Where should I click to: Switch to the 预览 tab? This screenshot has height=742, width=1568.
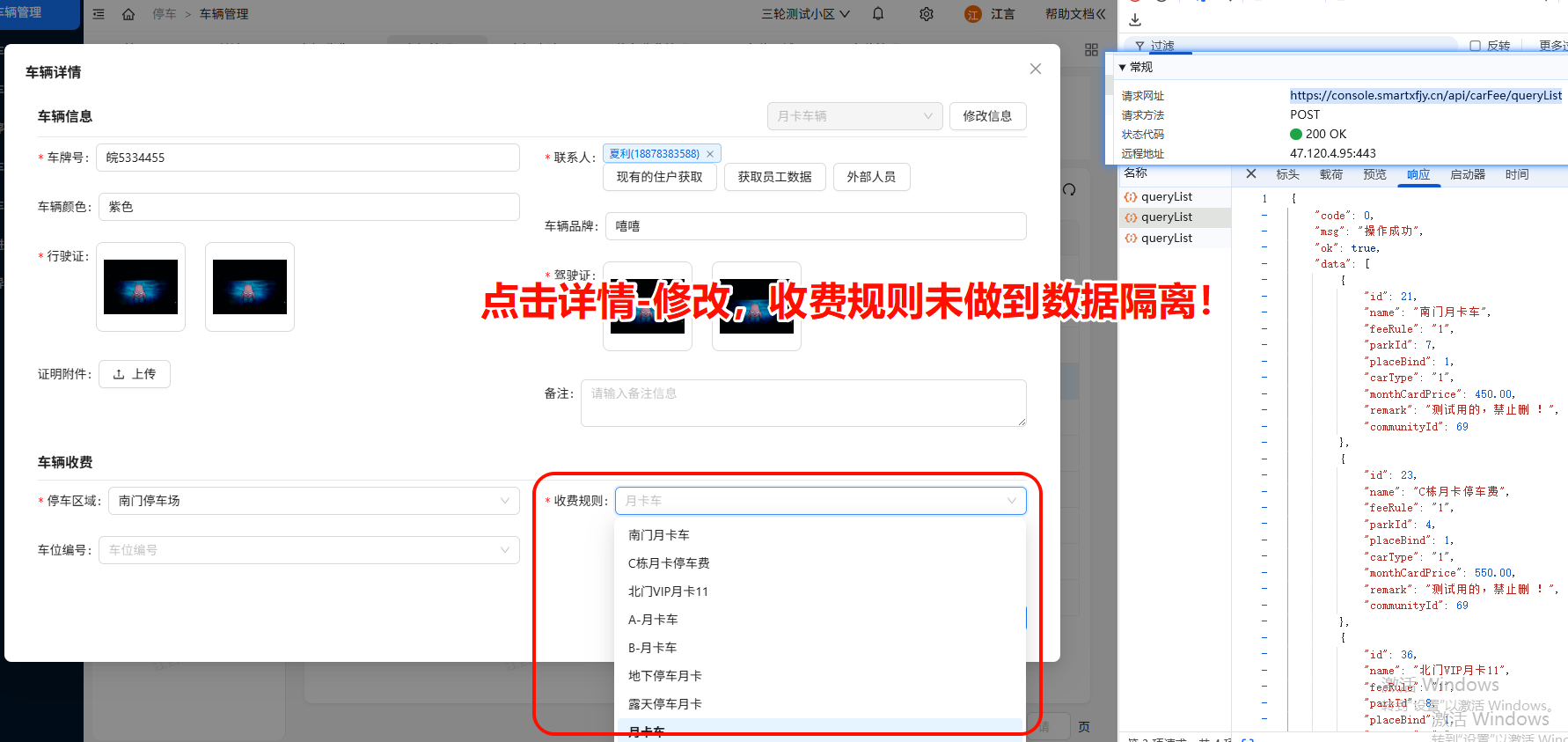(x=1374, y=174)
